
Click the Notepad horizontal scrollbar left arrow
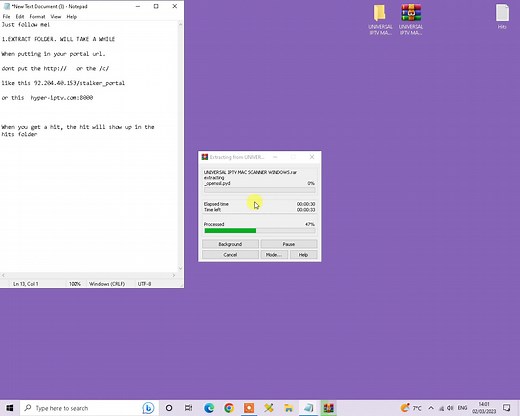pyautogui.click(x=3, y=275)
